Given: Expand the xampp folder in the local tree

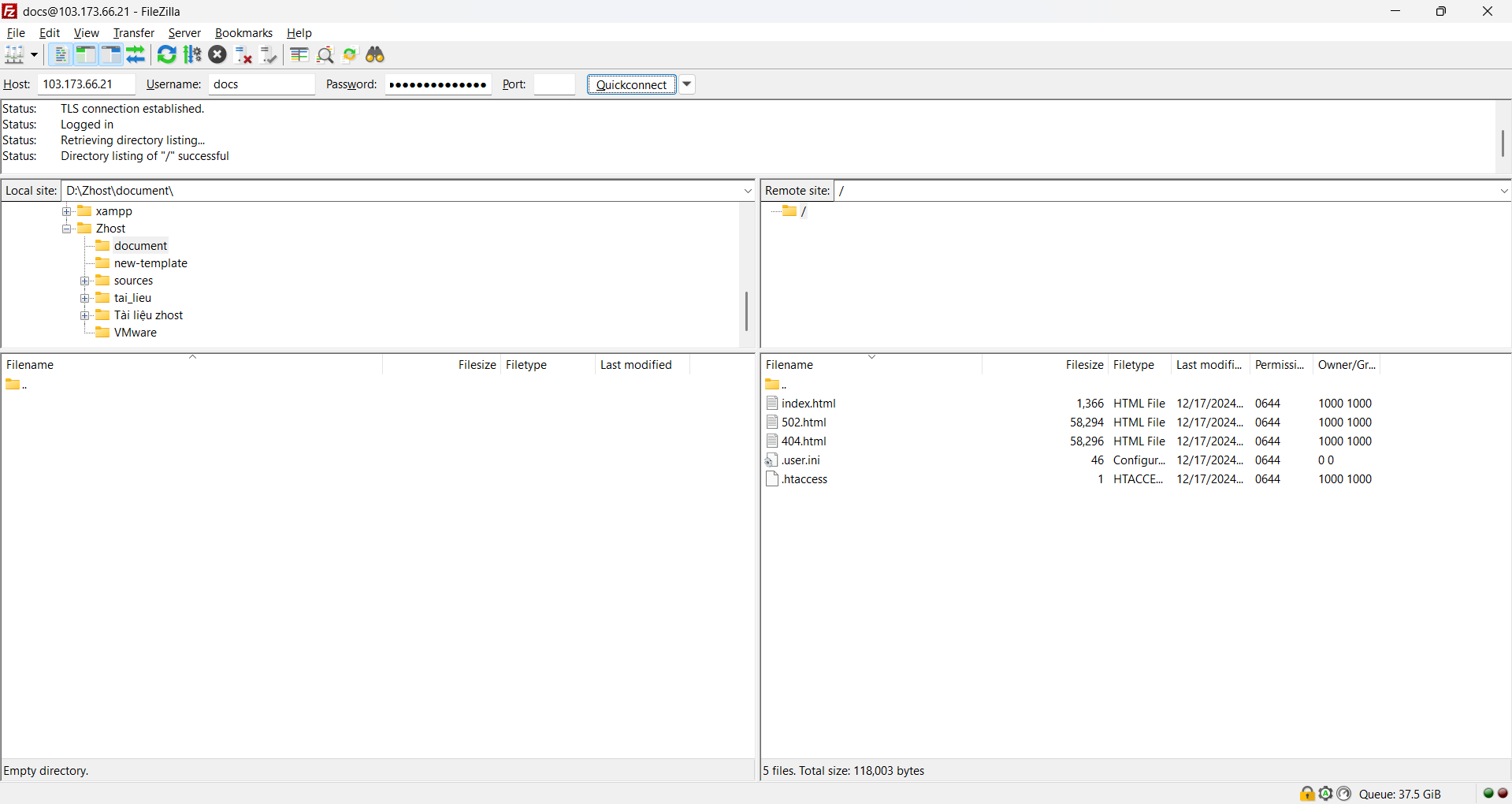Looking at the screenshot, I should [x=67, y=211].
